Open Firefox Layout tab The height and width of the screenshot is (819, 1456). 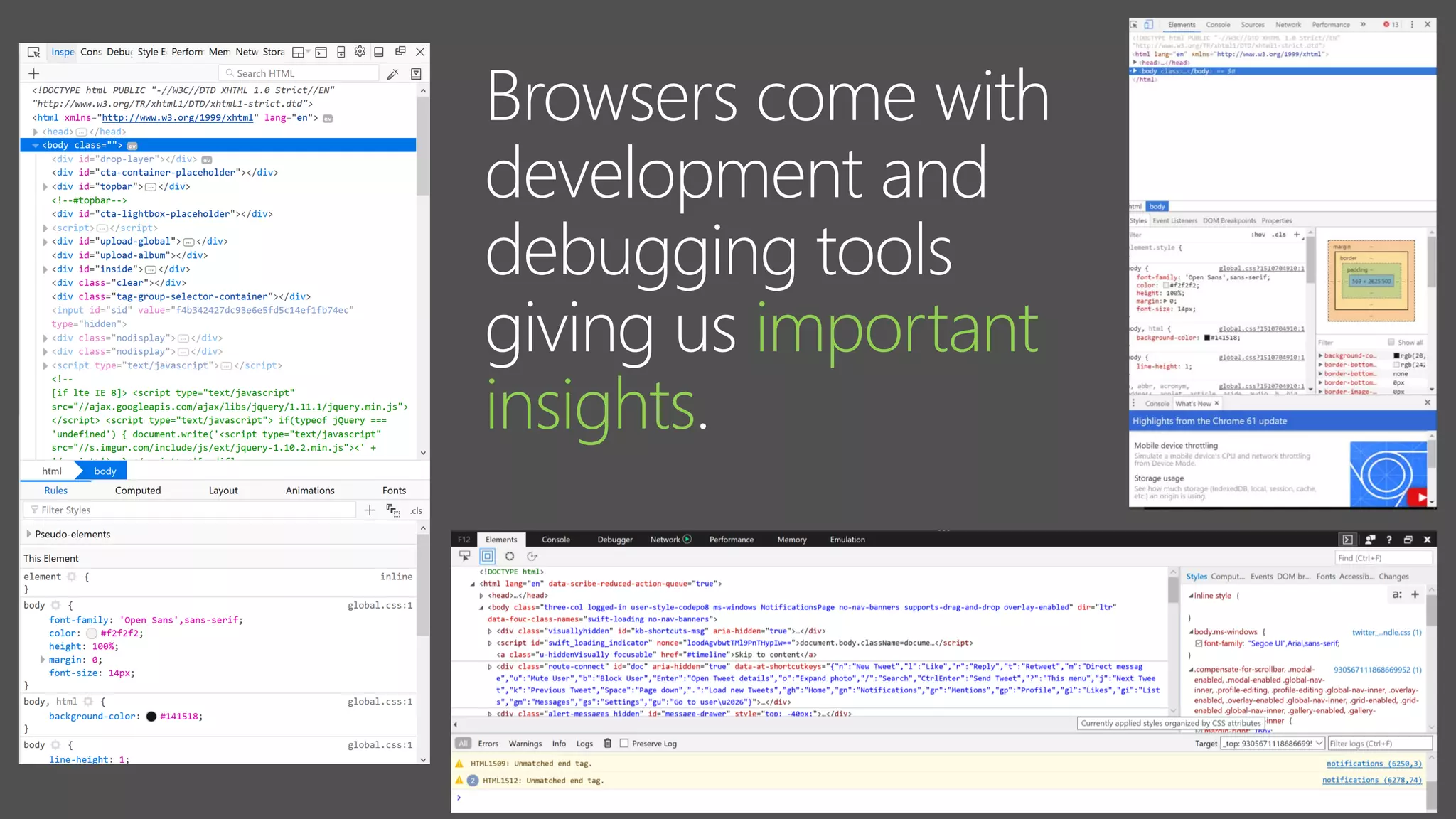tap(223, 491)
